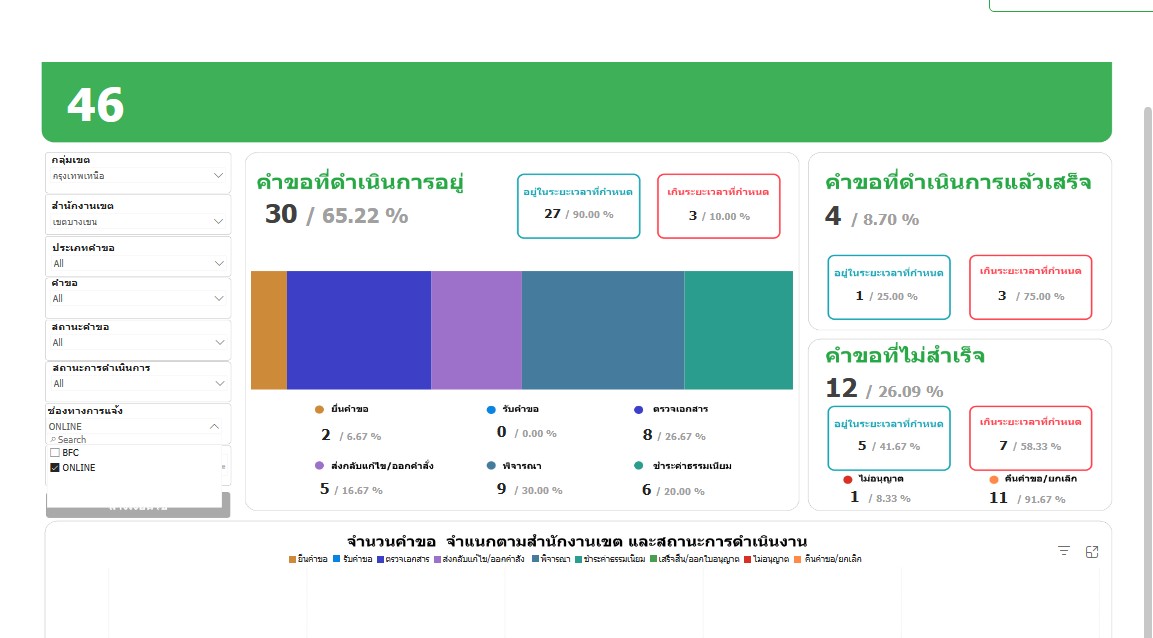
Task: Click the orange คืนคำขอ/ยกเลิก legend dot
Action: coord(994,479)
